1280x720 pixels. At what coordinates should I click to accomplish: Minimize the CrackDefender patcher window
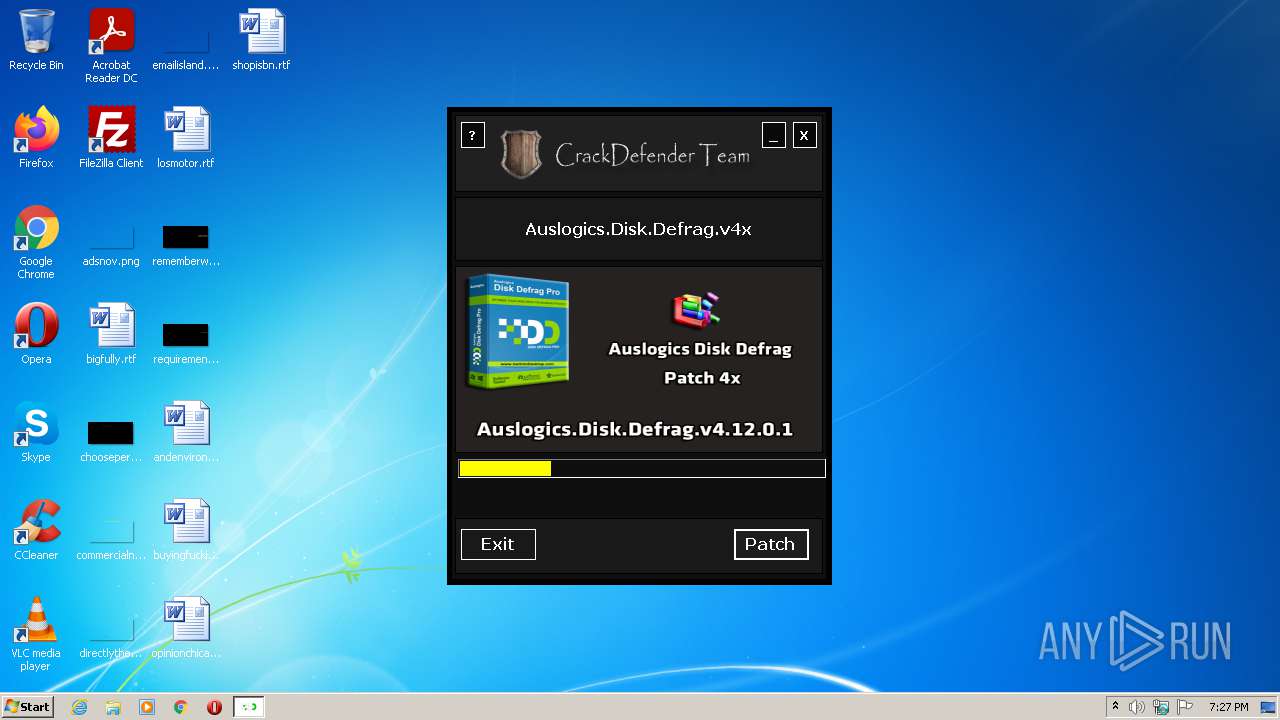(x=773, y=135)
